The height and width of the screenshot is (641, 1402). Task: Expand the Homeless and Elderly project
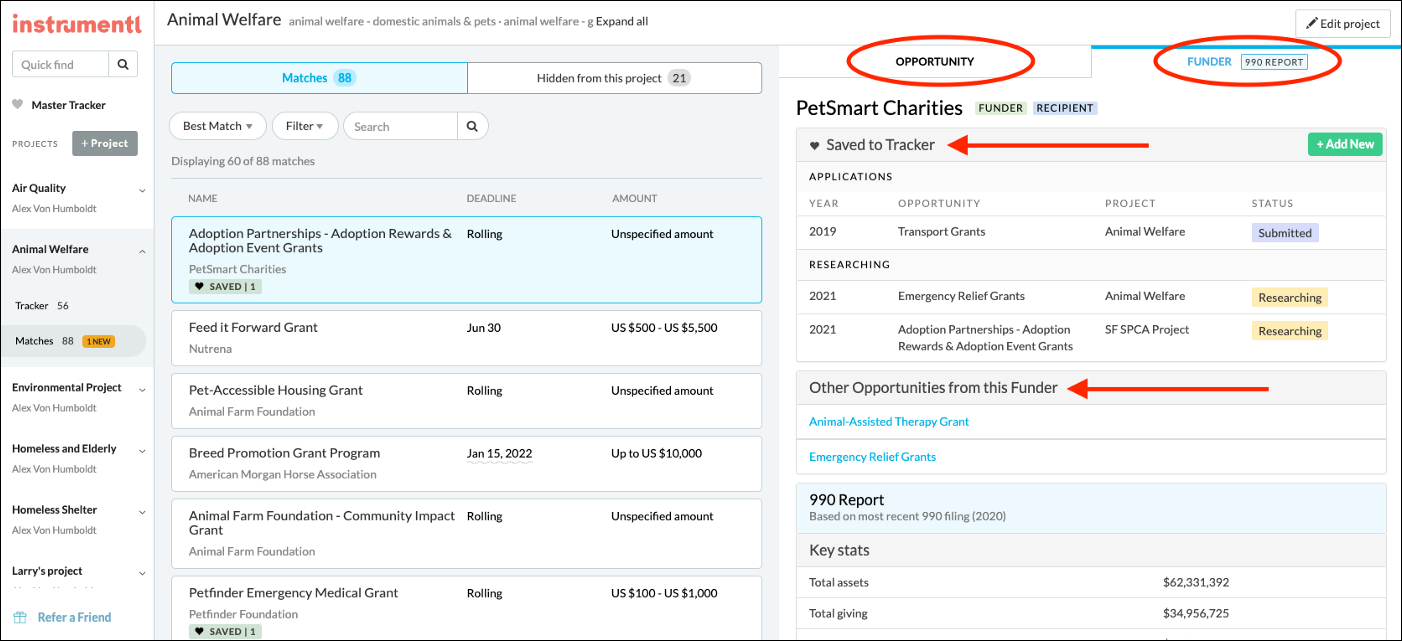142,449
